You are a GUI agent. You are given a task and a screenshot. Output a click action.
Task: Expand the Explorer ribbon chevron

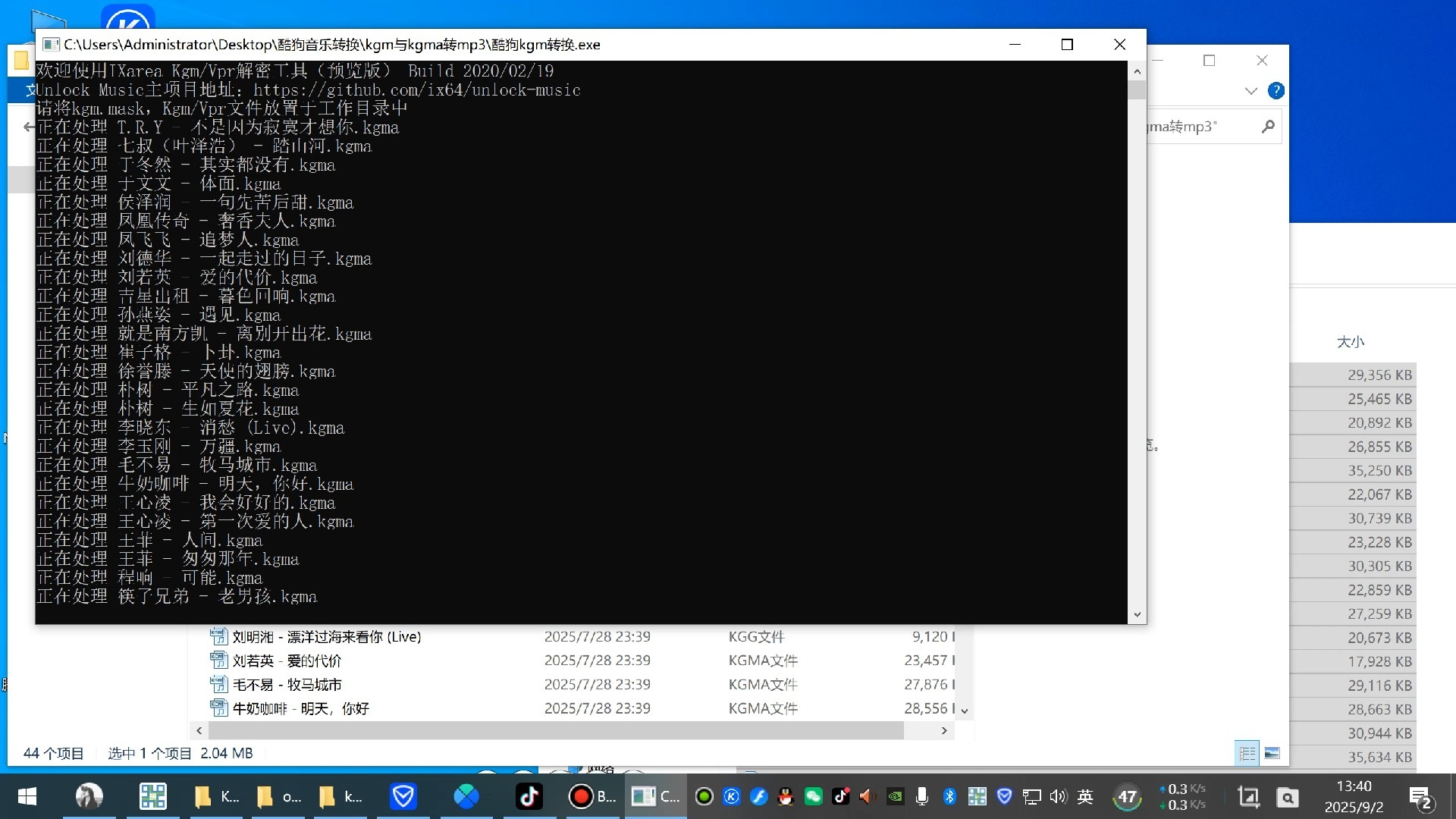click(1251, 91)
